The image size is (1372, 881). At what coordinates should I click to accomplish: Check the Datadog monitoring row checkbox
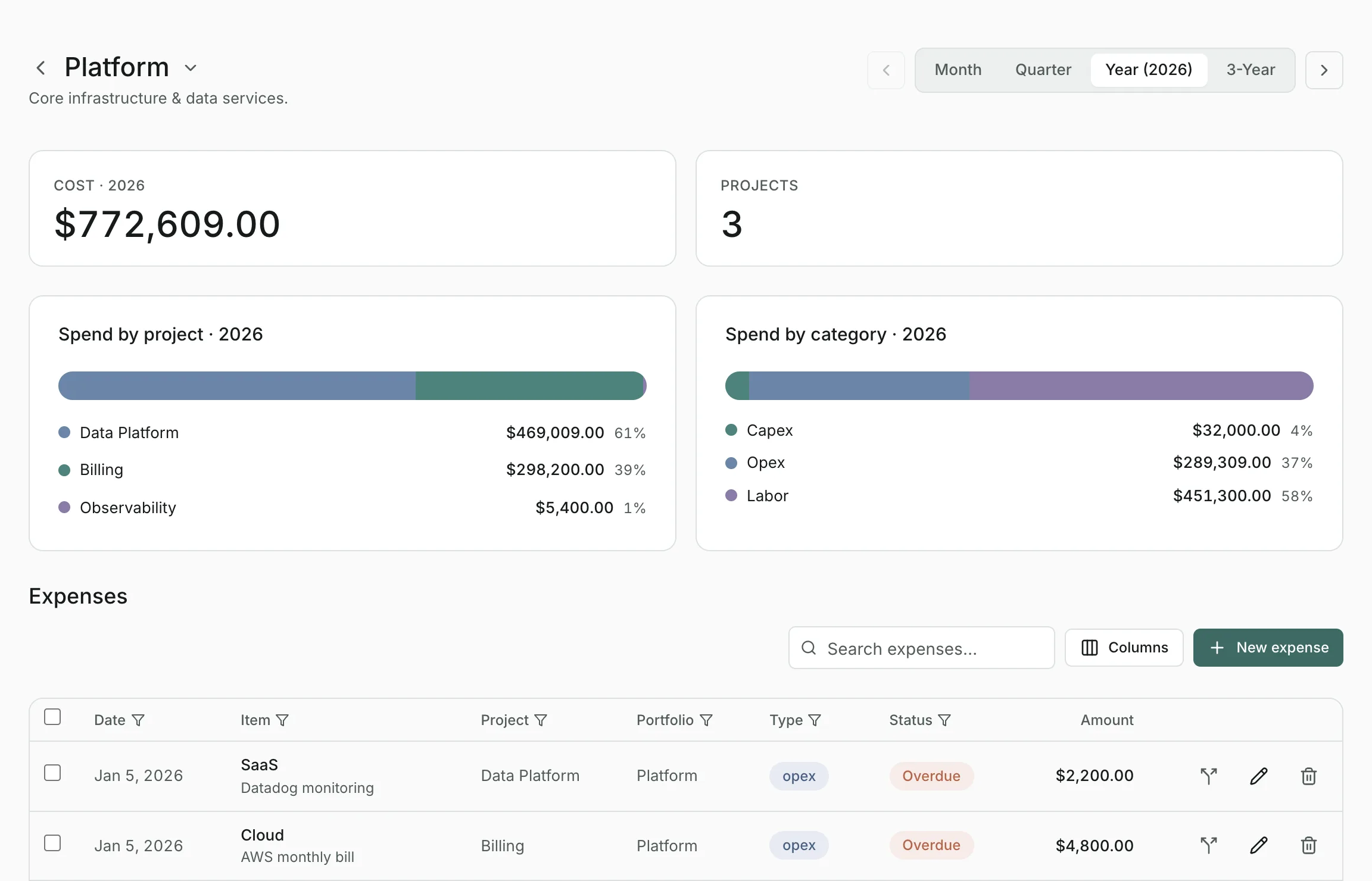click(x=52, y=773)
